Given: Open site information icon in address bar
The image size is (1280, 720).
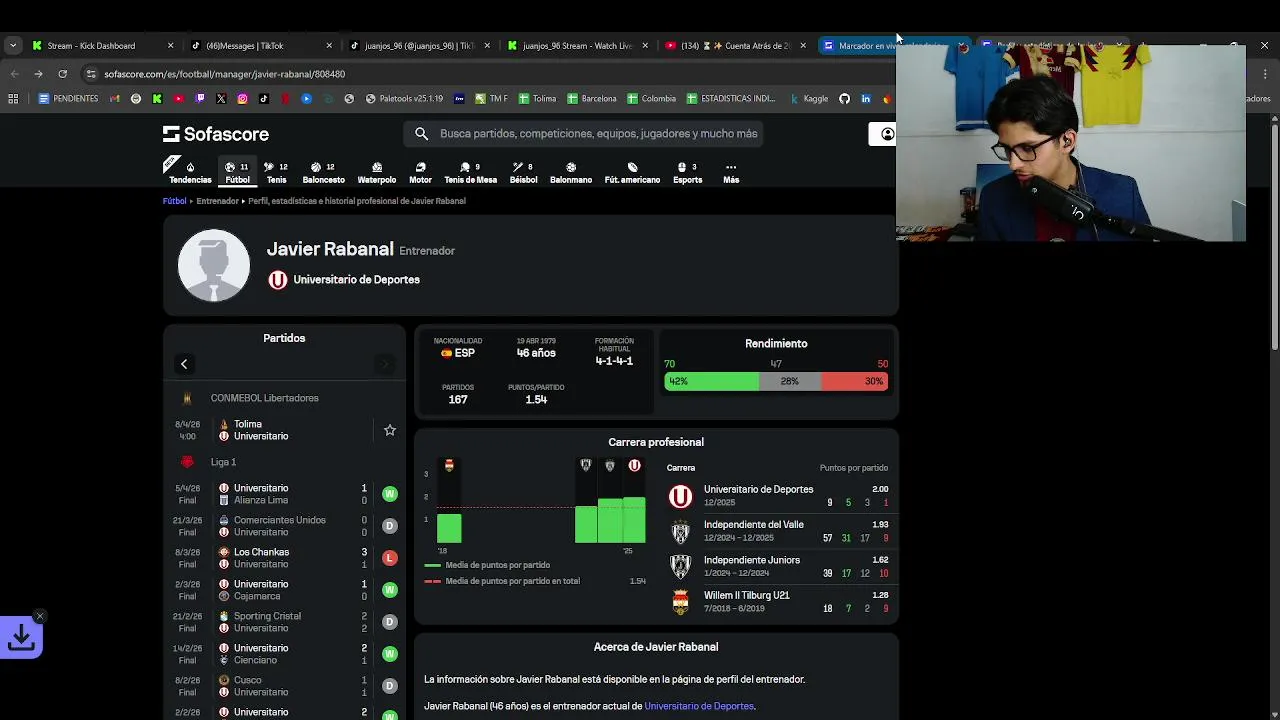Looking at the screenshot, I should pos(91,74).
